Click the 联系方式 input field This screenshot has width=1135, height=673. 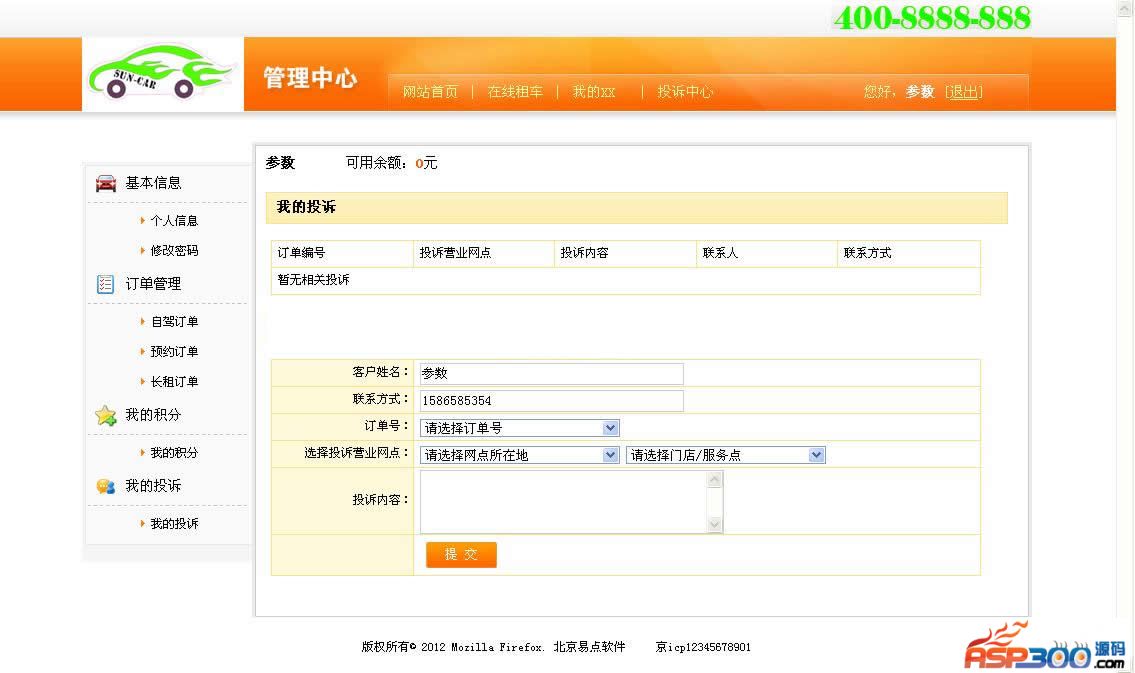[x=552, y=401]
